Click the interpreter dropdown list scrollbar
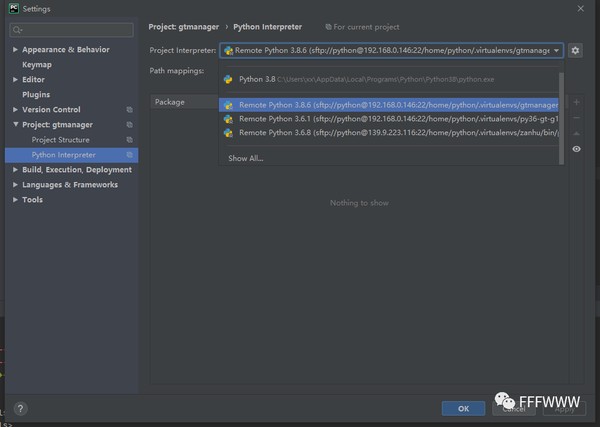600x427 pixels. (561, 119)
